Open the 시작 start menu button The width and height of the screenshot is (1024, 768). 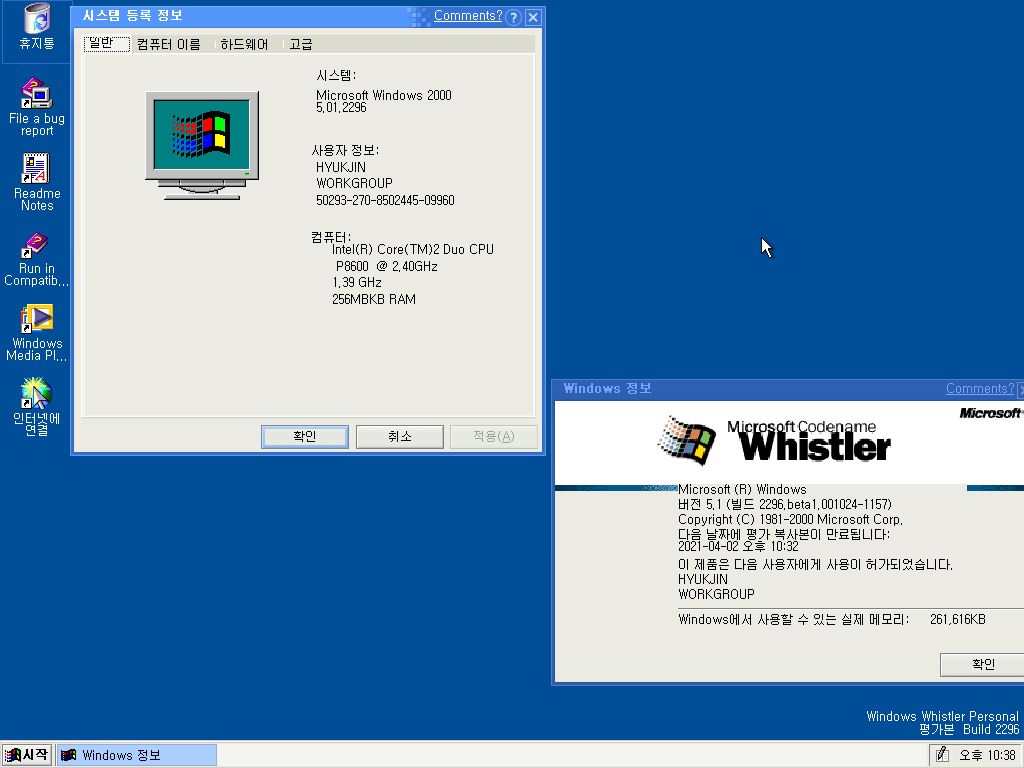tap(26, 755)
